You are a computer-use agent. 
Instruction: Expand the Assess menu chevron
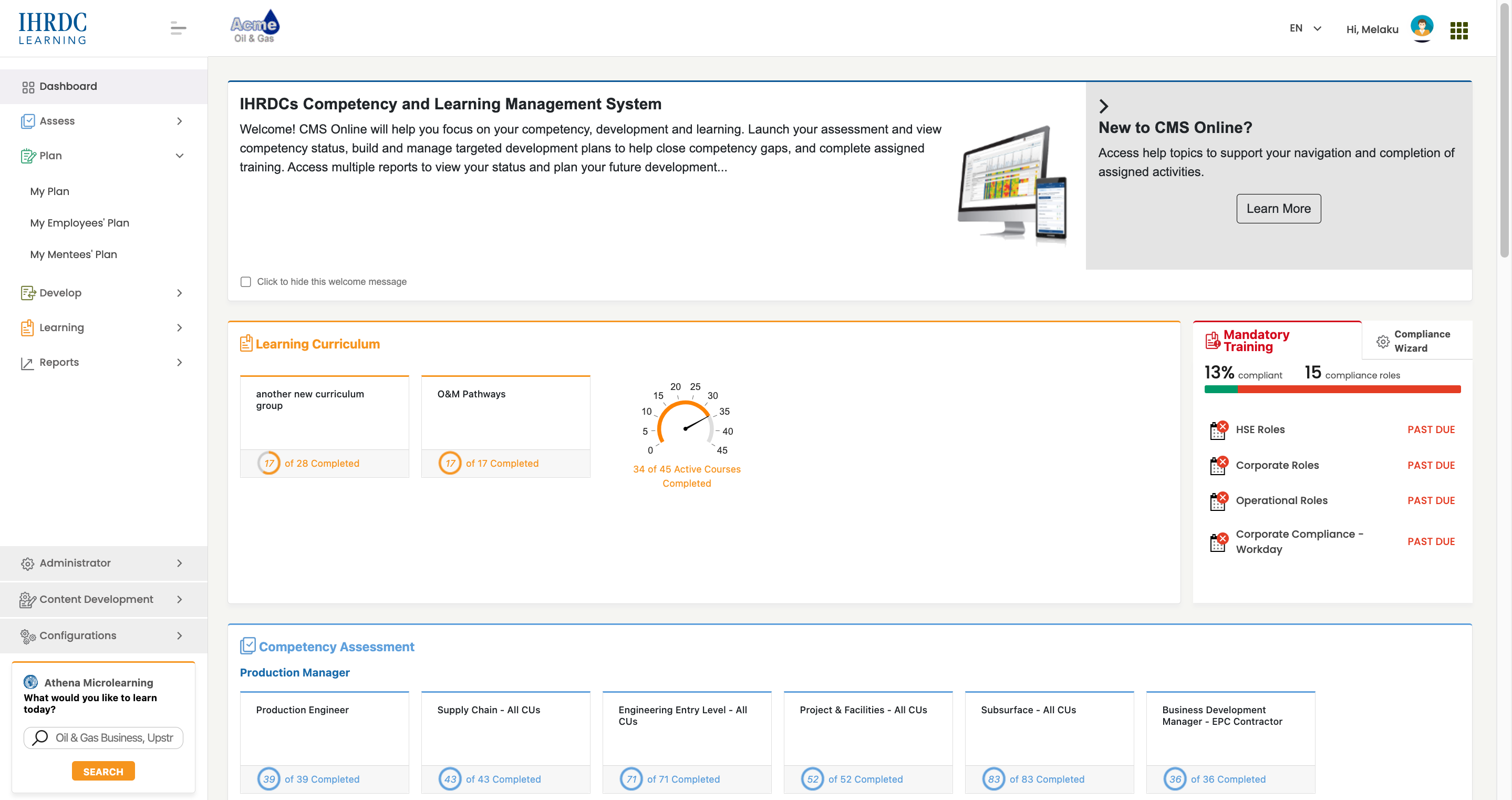coord(180,121)
